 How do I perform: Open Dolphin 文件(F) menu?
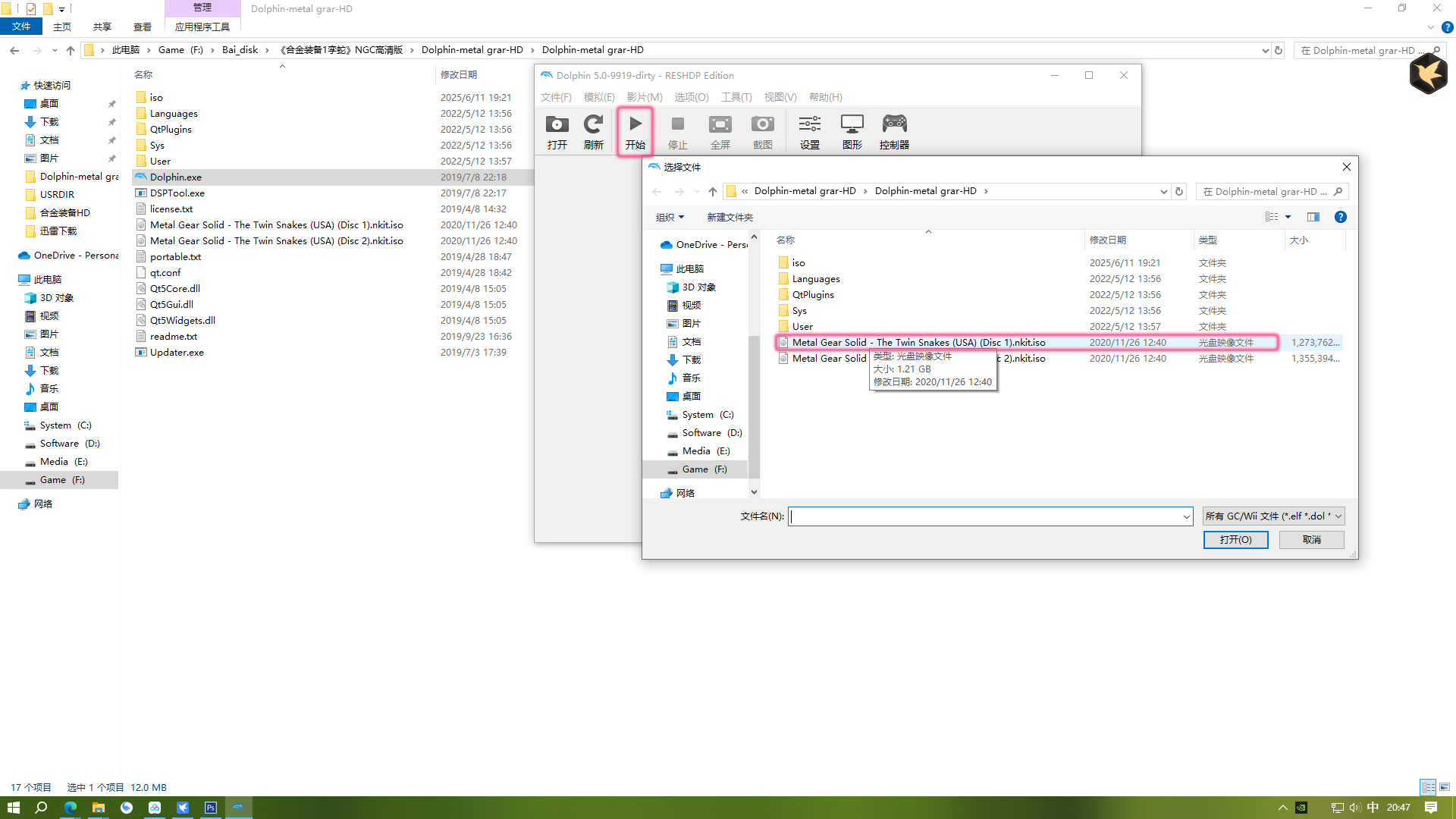coord(556,97)
